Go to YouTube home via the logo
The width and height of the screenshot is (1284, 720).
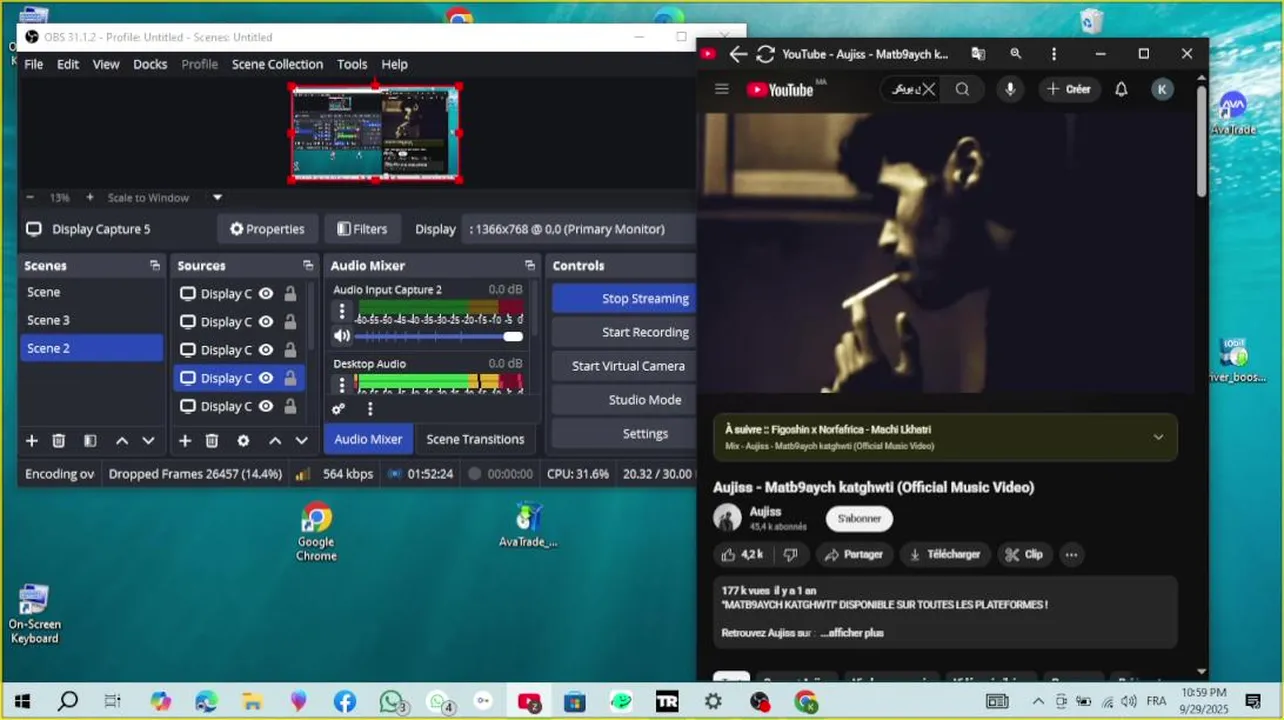tap(781, 89)
